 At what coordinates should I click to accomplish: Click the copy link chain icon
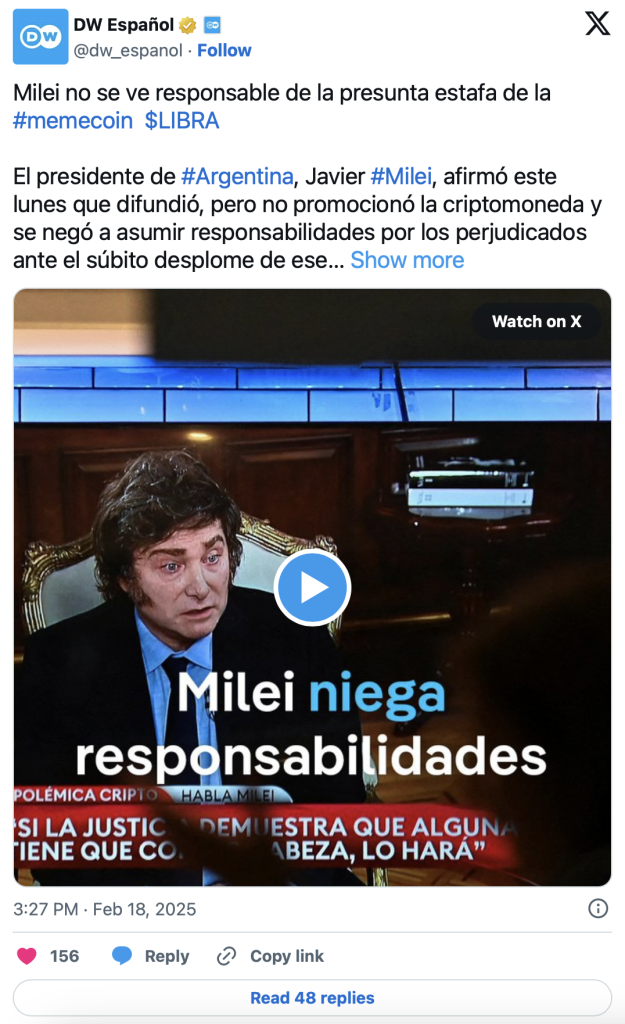point(226,956)
